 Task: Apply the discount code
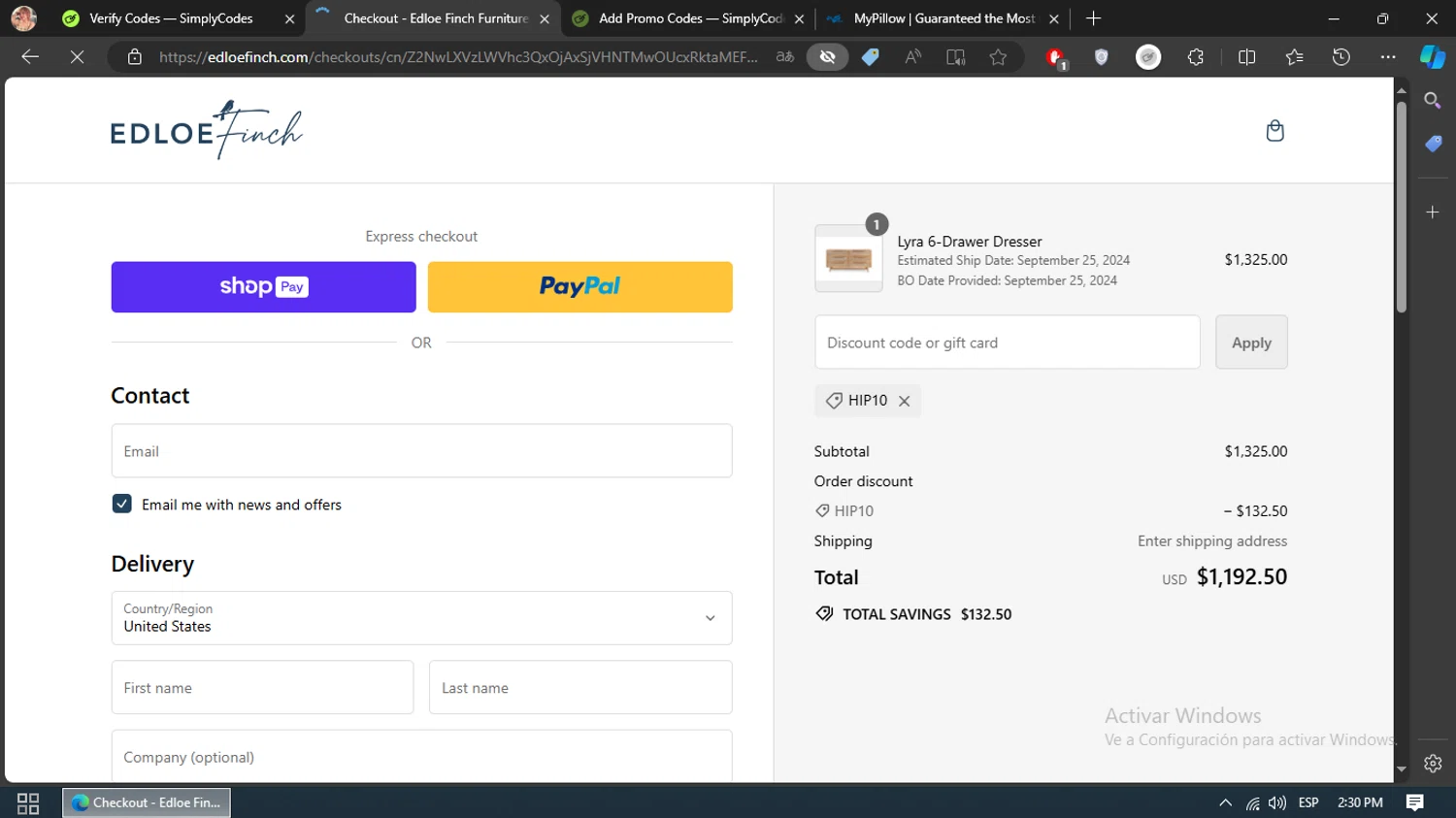(1251, 343)
